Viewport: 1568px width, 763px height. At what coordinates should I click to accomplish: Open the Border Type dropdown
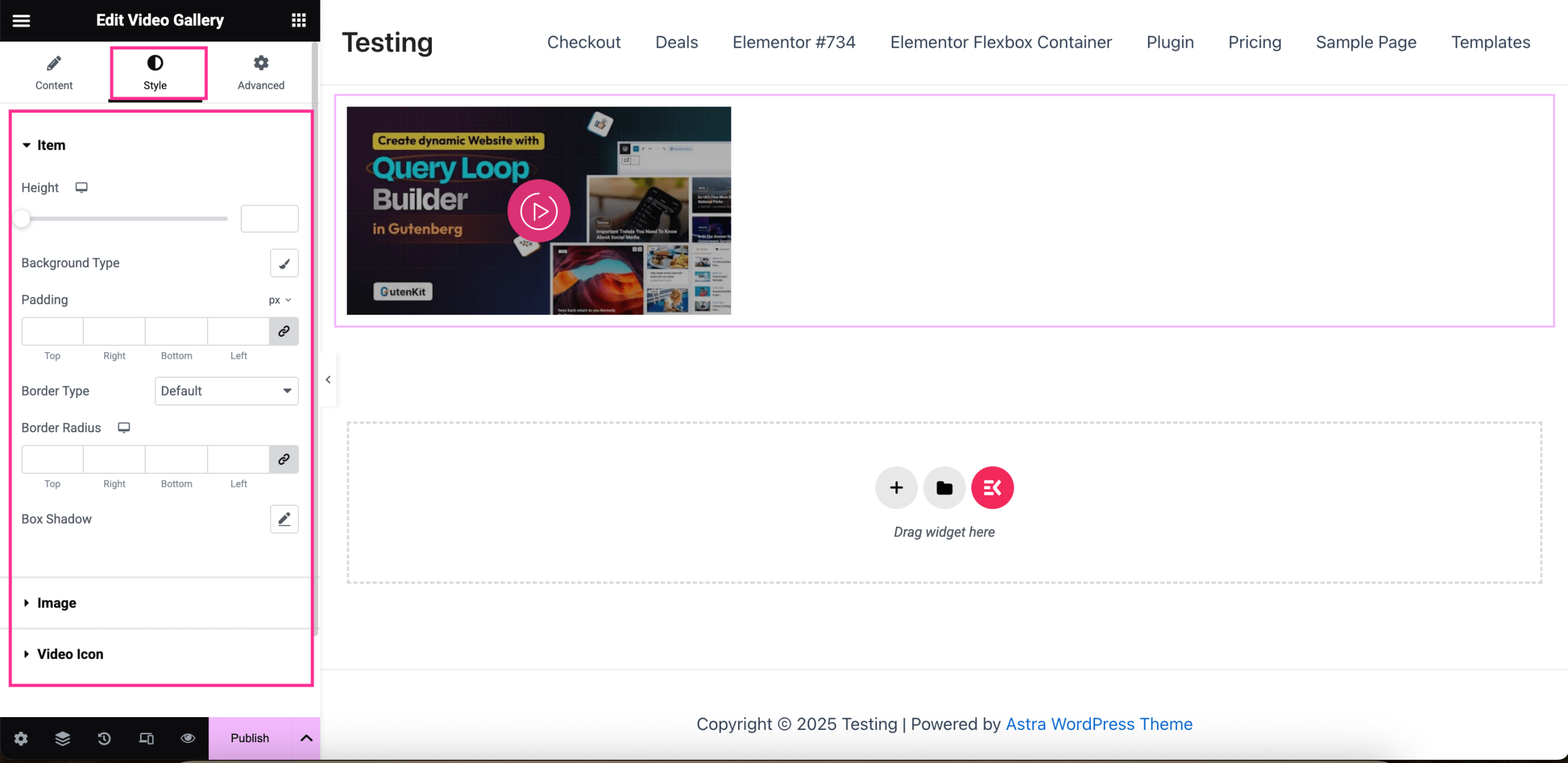coord(227,391)
